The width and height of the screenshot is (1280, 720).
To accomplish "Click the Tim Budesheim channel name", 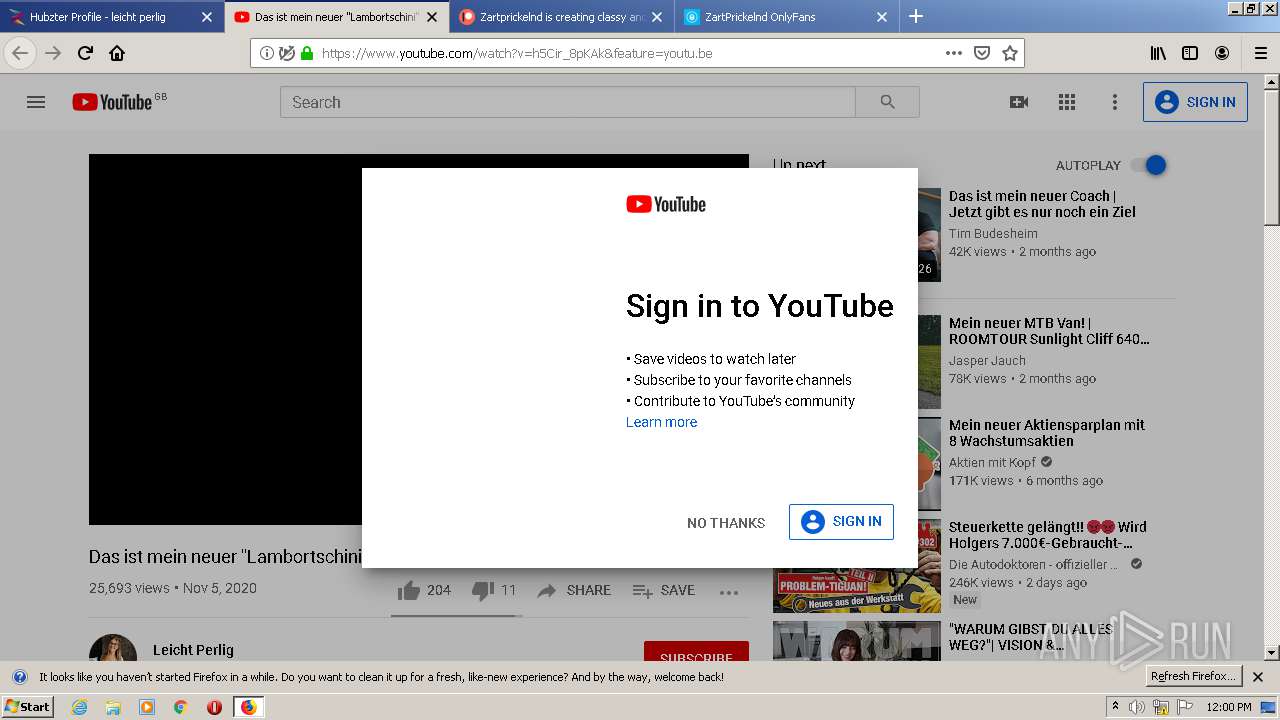I will (x=993, y=233).
